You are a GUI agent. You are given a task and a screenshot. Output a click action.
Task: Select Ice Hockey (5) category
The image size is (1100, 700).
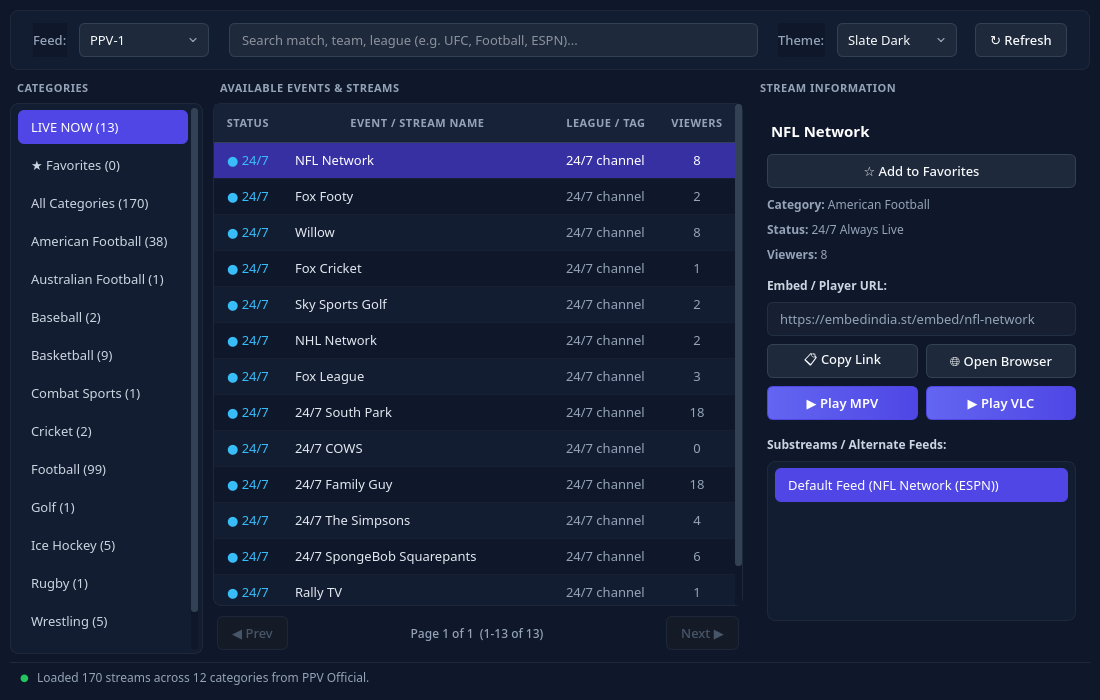[103, 545]
